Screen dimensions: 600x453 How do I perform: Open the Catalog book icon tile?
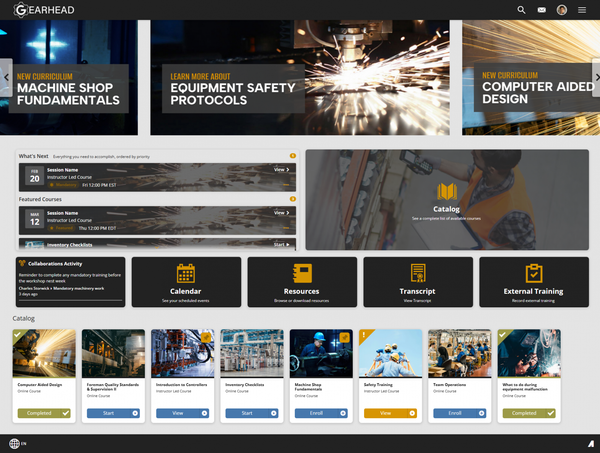click(x=447, y=192)
